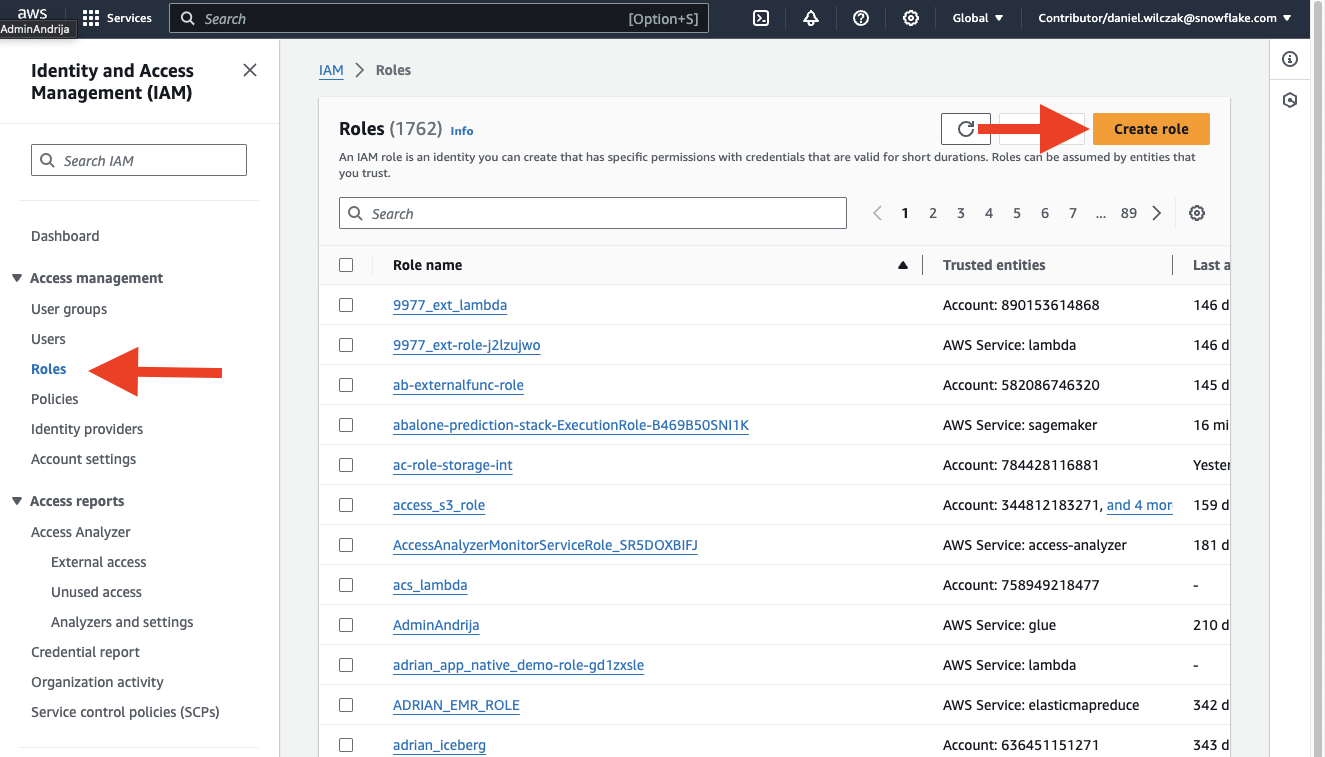This screenshot has width=1325, height=757.
Task: Collapse the Access management section
Action: [x=17, y=278]
